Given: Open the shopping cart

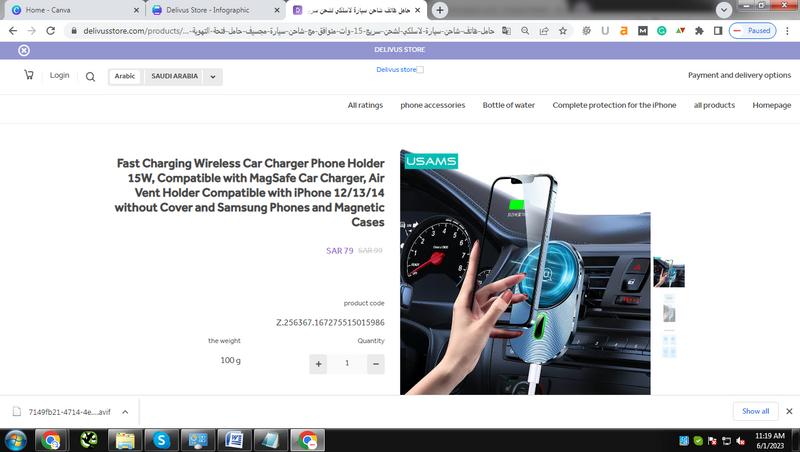Looking at the screenshot, I should pyautogui.click(x=29, y=75).
